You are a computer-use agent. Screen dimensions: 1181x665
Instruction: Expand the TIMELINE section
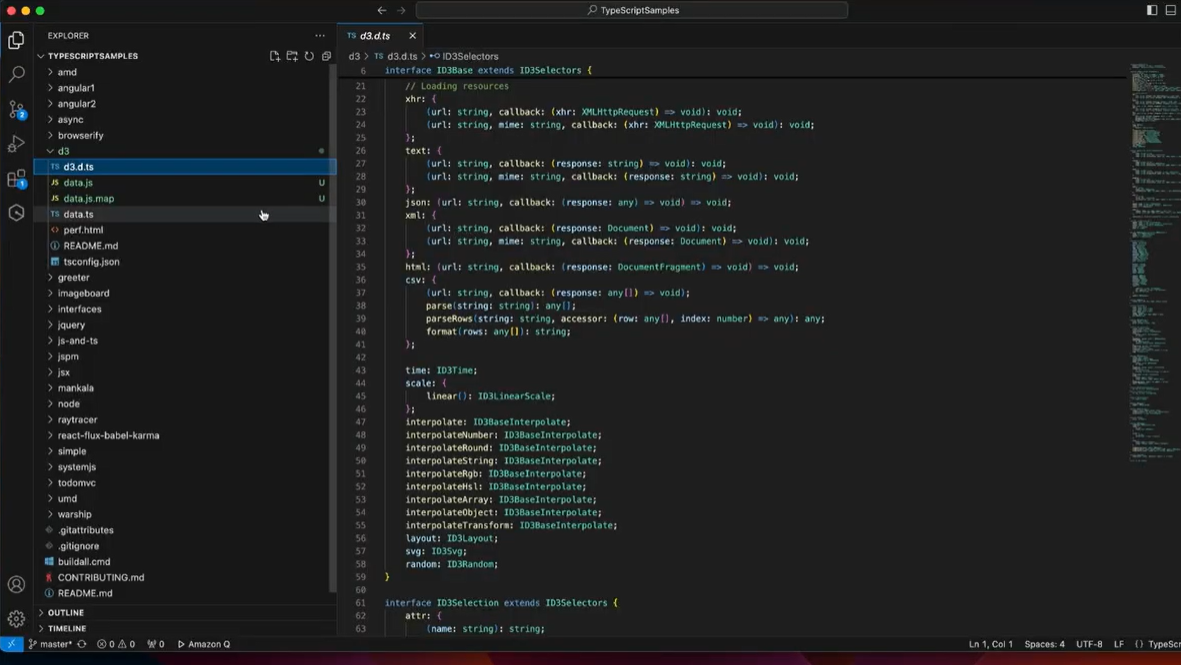(67, 628)
